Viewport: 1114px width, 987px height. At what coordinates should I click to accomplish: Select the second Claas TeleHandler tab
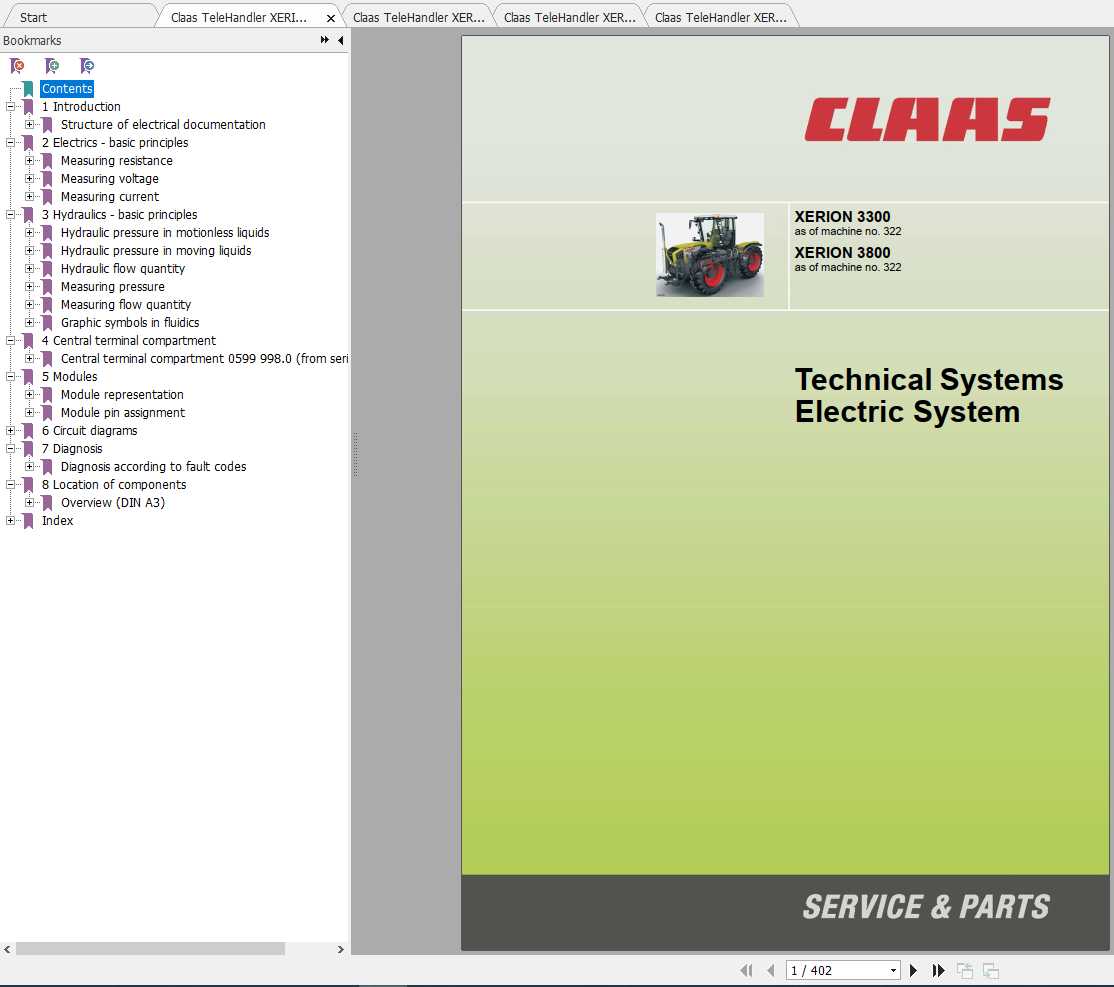(418, 17)
